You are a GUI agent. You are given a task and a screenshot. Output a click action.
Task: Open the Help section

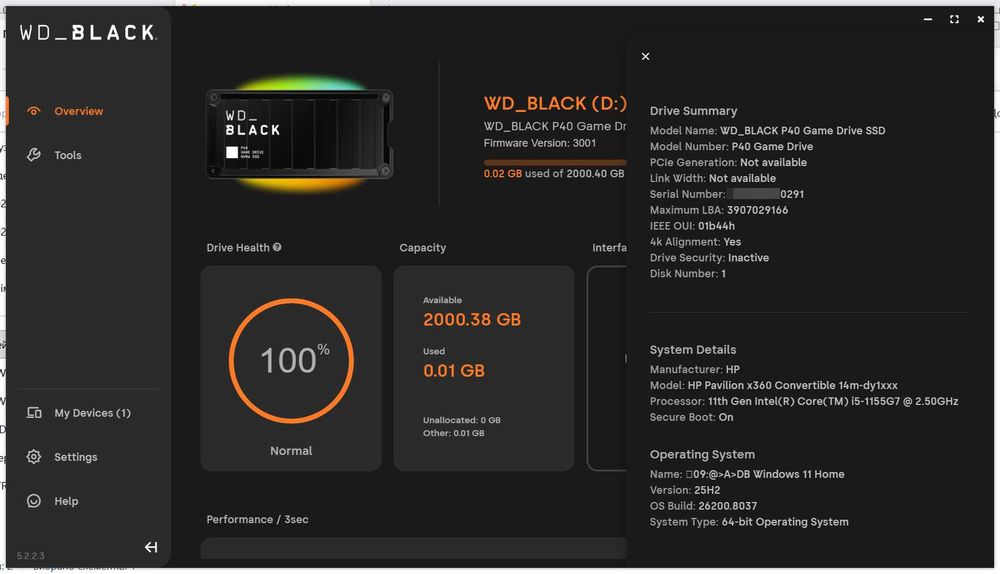tap(66, 501)
